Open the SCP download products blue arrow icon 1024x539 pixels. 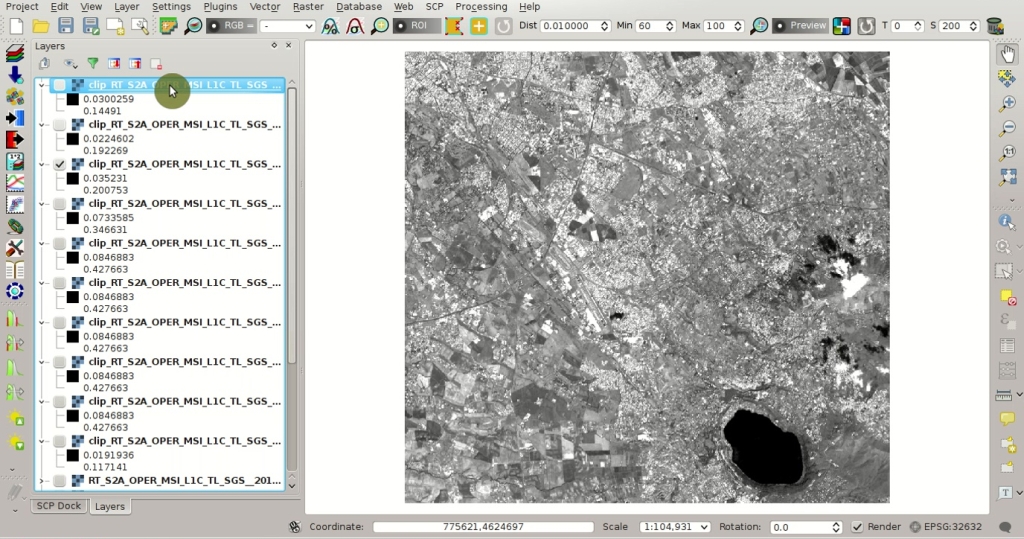click(15, 74)
